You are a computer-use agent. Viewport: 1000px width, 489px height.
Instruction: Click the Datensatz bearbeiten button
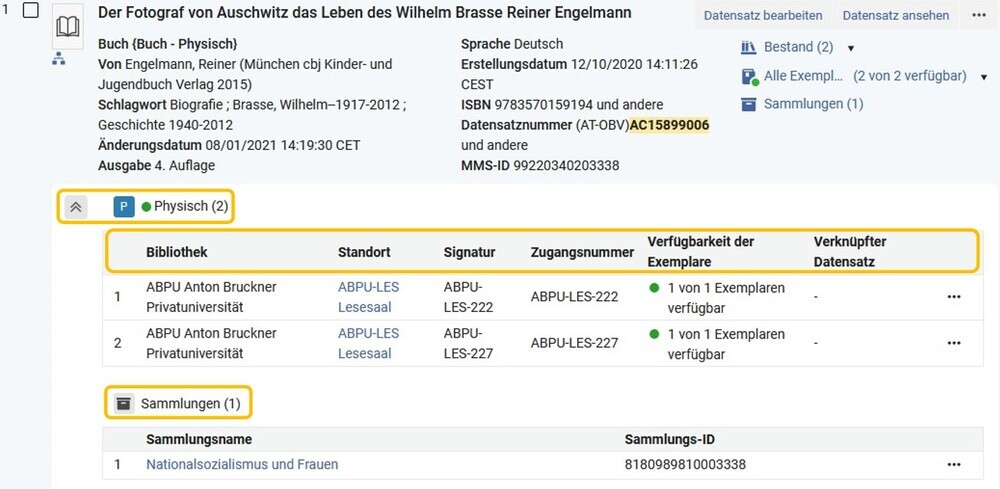763,15
